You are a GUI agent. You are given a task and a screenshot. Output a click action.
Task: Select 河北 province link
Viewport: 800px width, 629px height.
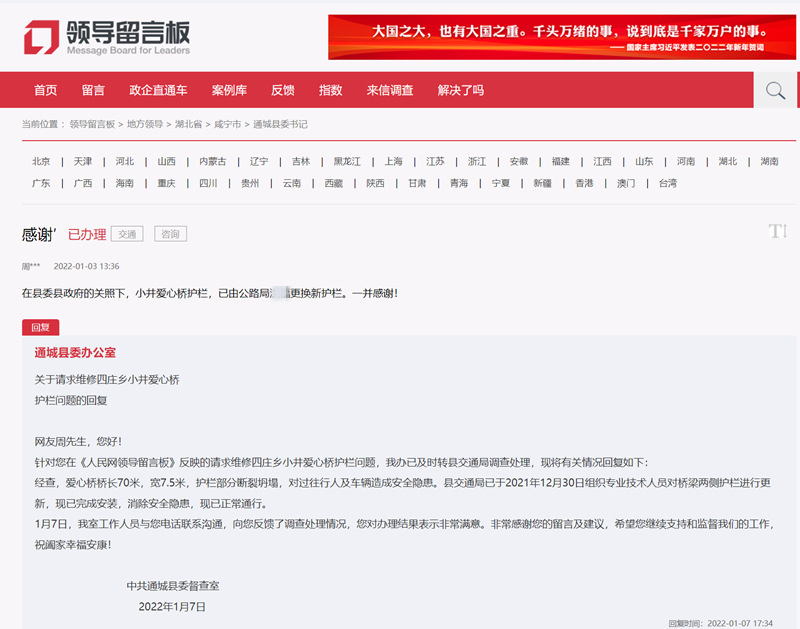pos(124,161)
